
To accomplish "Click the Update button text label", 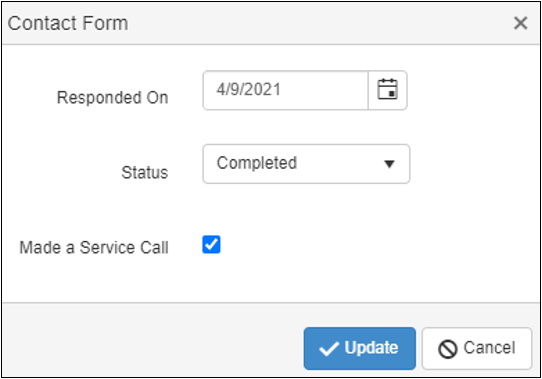I will click(x=371, y=348).
